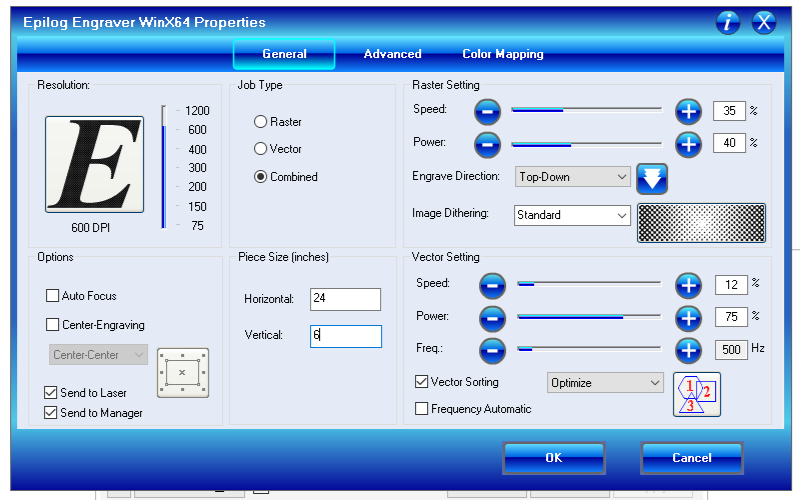The height and width of the screenshot is (500, 800).
Task: Click the 300 resolution label
Action: pyautogui.click(x=197, y=168)
